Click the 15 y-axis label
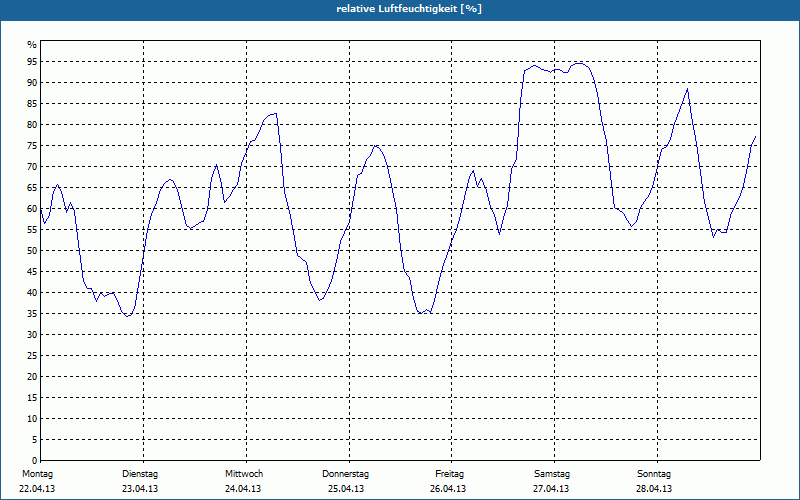The height and width of the screenshot is (500, 800). pos(32,397)
